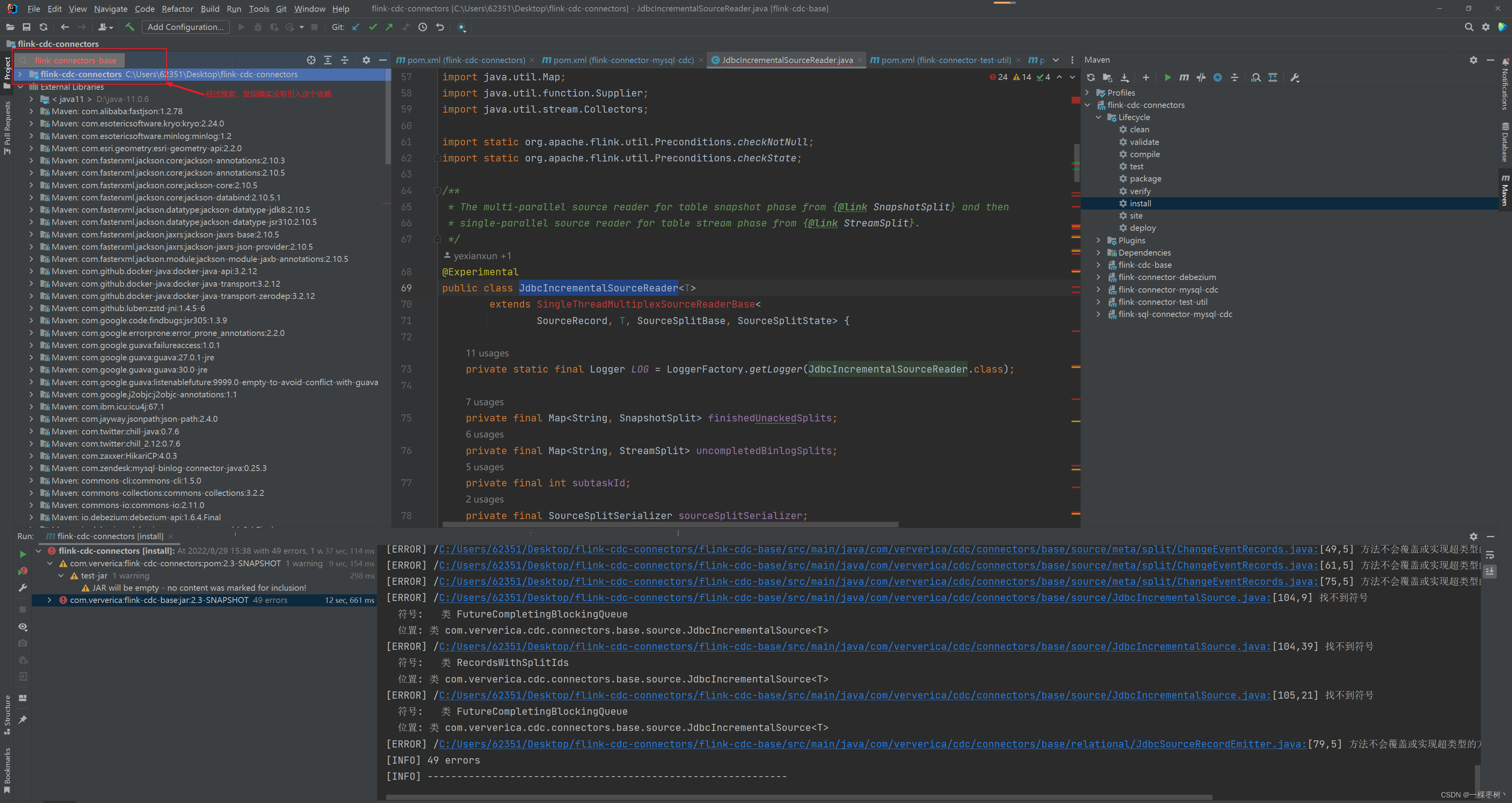
Task: Toggle Pull Requests tool window stripe button
Action: pos(7,127)
